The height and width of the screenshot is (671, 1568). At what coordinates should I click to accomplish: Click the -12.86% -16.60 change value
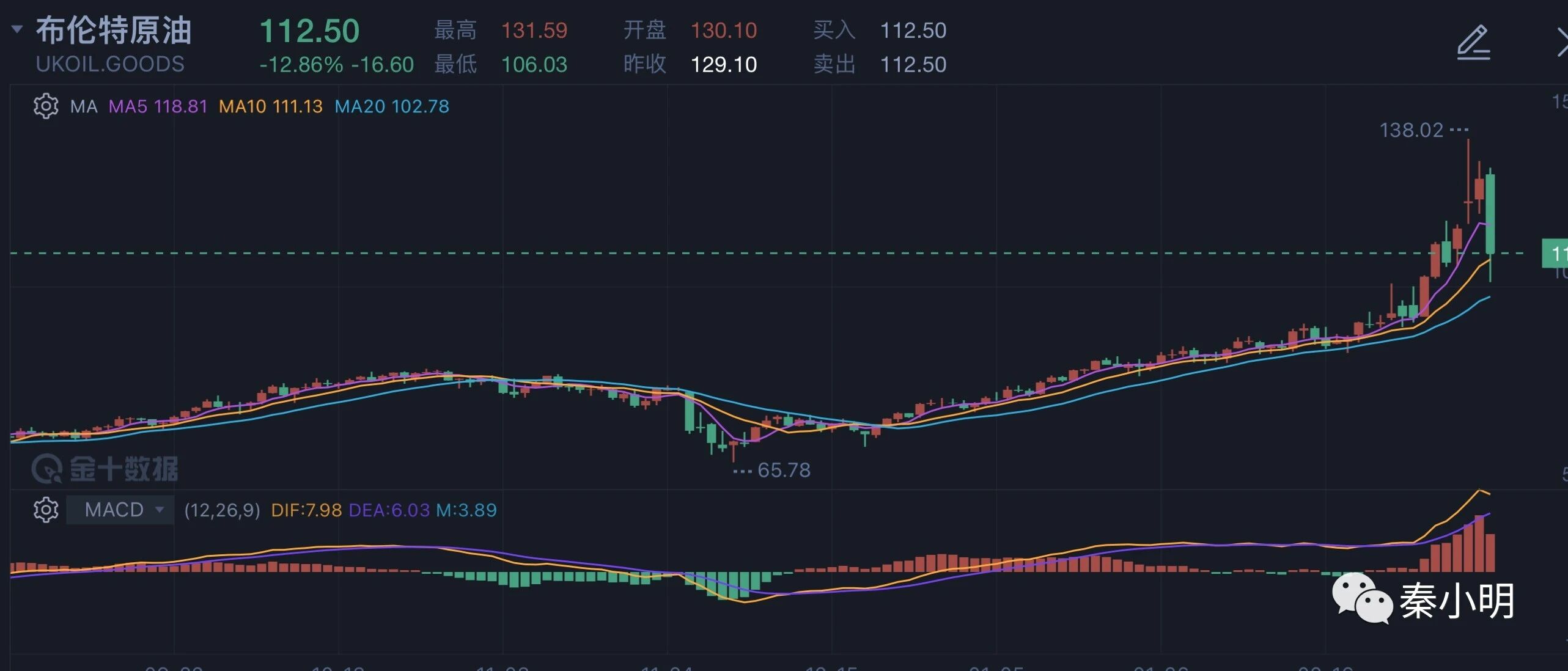[337, 65]
